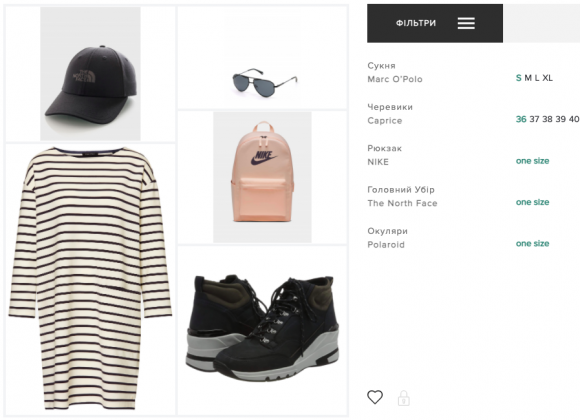Select one size for NIKE backpack

532,161
